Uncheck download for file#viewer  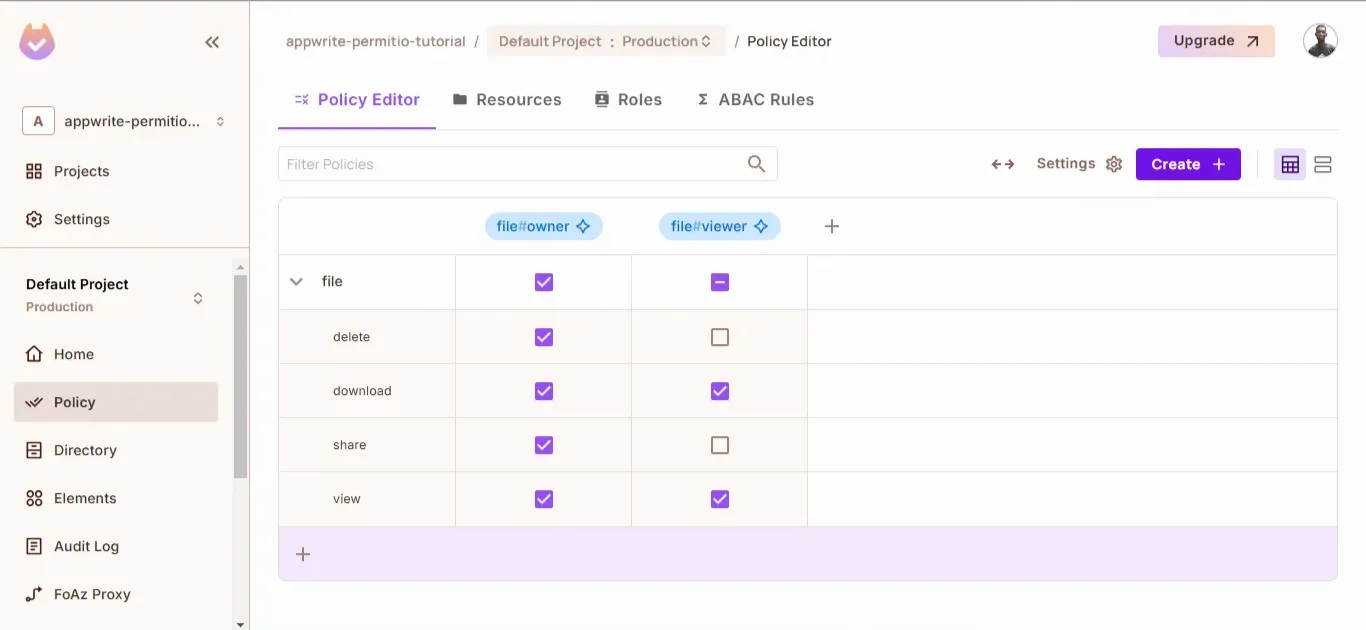tap(720, 391)
